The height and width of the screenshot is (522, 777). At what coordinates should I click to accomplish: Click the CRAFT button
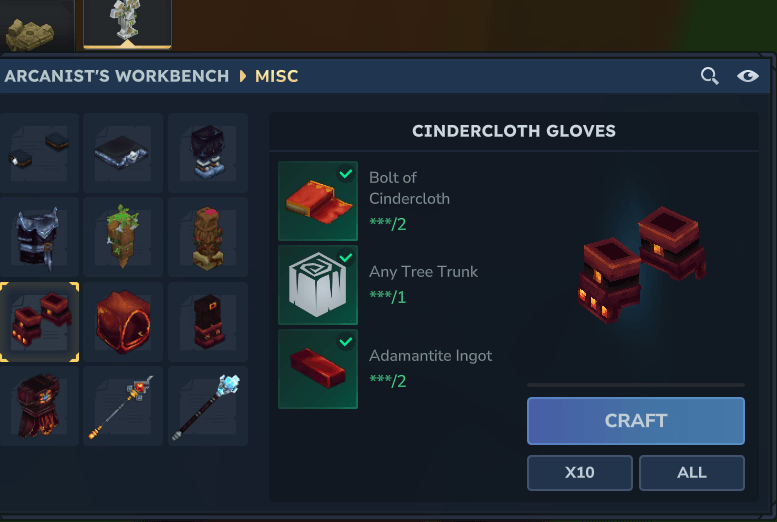coord(636,421)
